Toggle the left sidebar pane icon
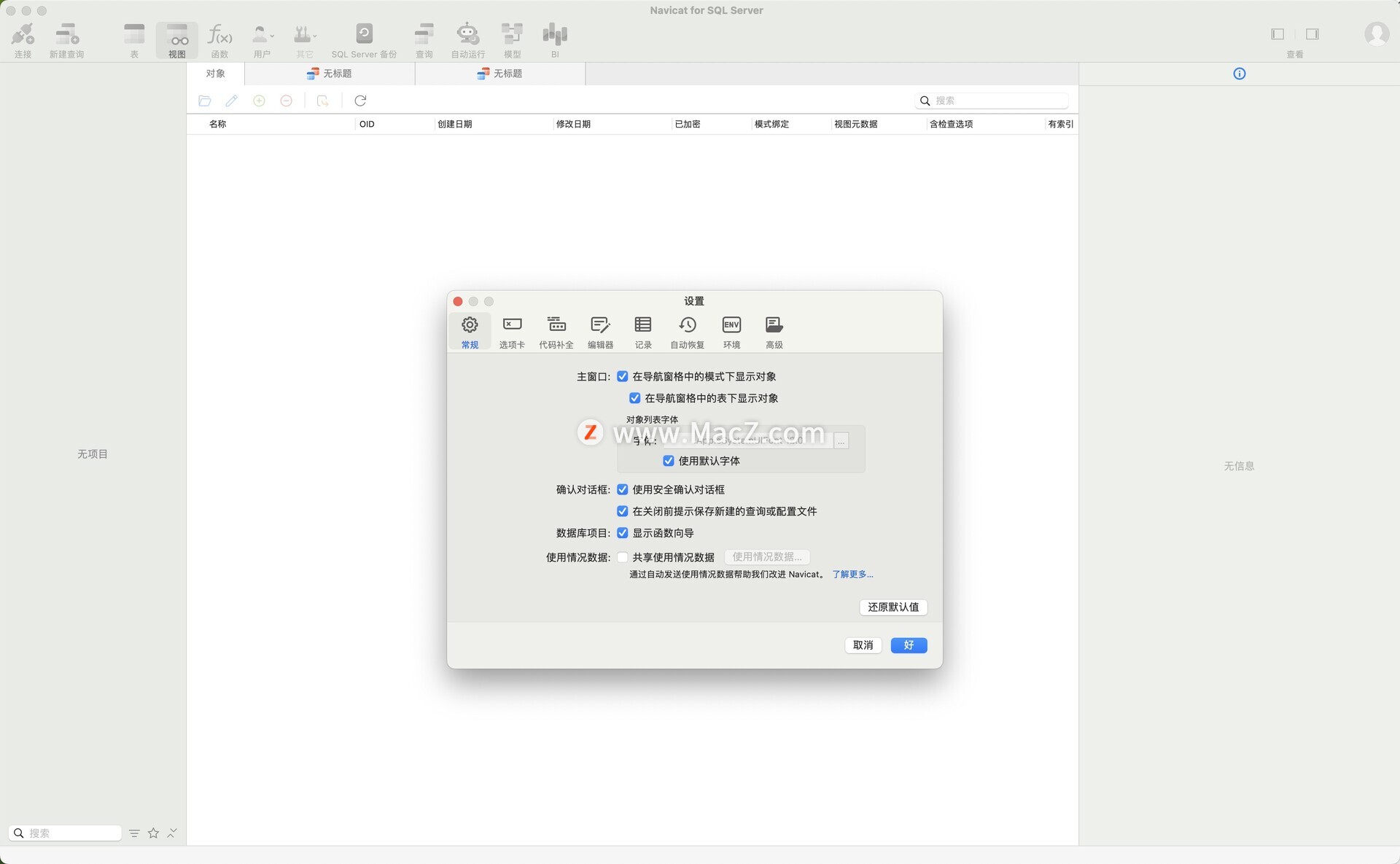 point(1277,34)
